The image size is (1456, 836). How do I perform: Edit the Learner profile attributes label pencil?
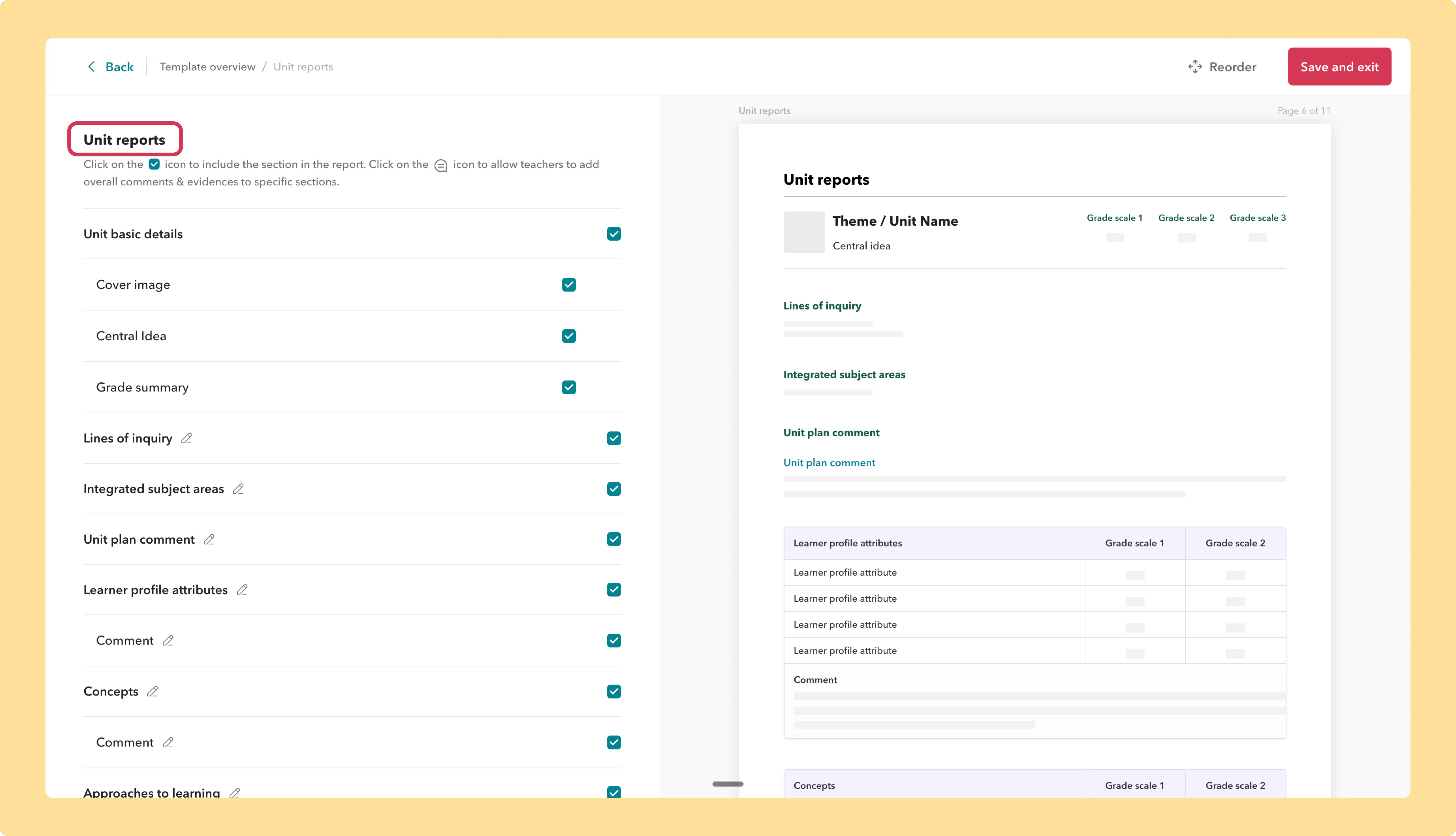pos(242,590)
